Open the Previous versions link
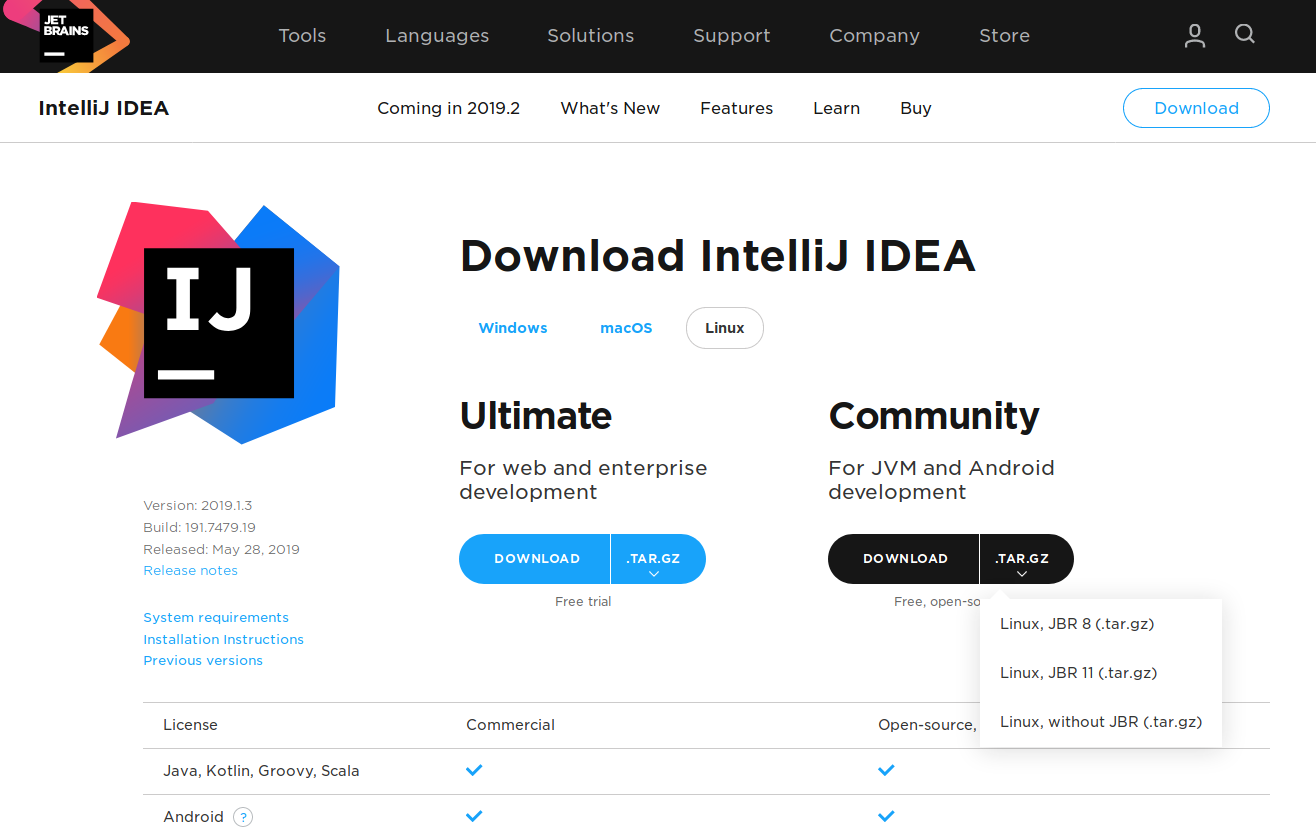Image resolution: width=1316 pixels, height=840 pixels. (x=203, y=661)
